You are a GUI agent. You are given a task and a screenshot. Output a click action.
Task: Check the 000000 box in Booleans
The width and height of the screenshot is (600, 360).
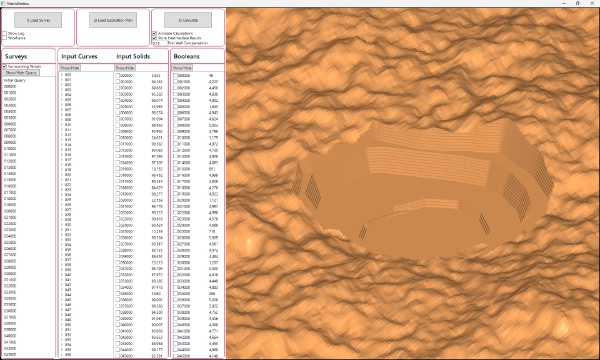pos(175,75)
